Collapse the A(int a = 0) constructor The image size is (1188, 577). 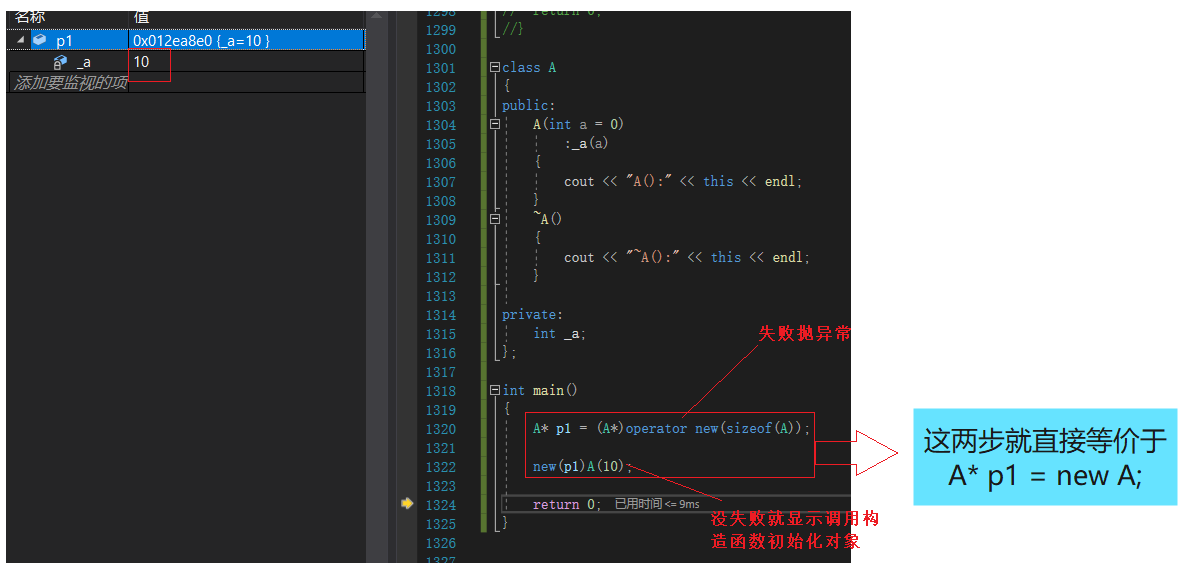[494, 125]
